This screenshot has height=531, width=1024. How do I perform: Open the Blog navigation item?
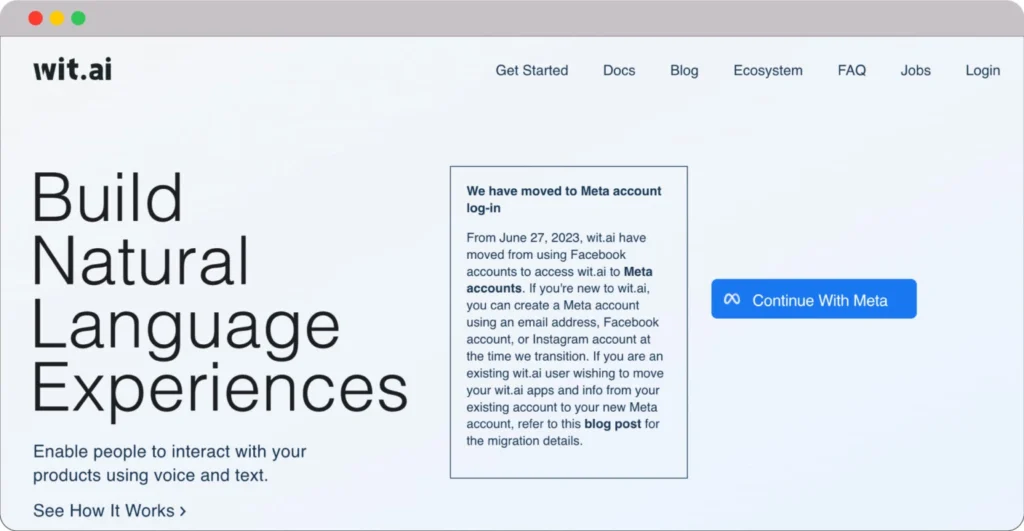tap(684, 71)
